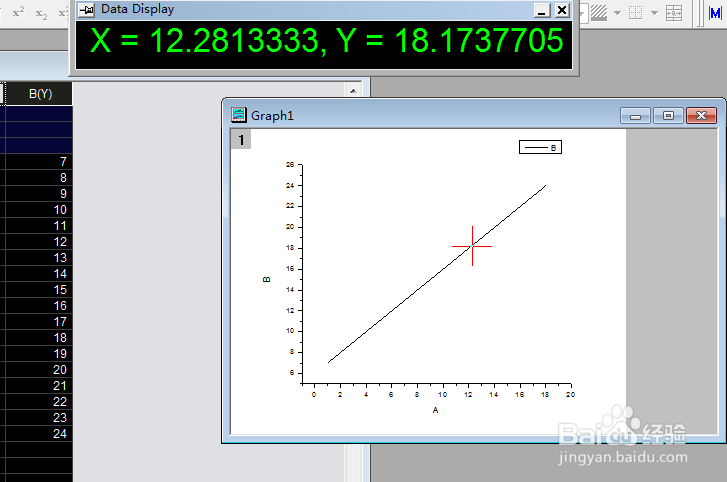Select worksheet cell with value 14
Screen dimensions: 727x482
(x=39, y=273)
